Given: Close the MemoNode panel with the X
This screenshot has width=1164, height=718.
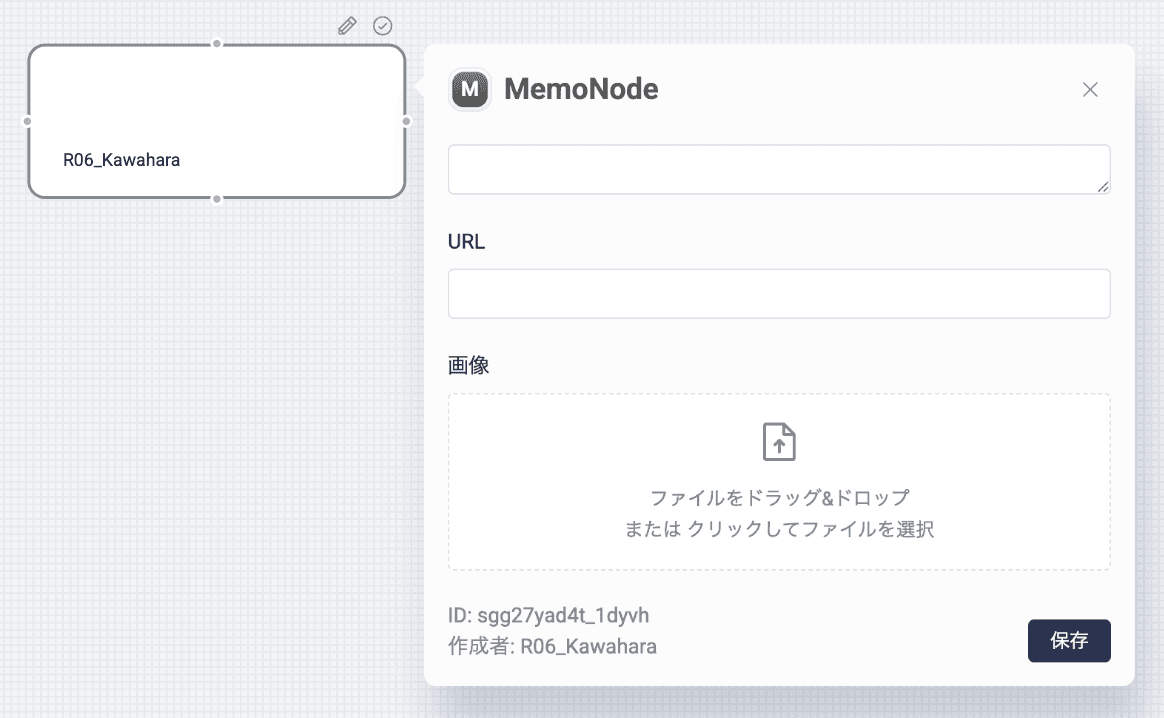Looking at the screenshot, I should (1090, 89).
